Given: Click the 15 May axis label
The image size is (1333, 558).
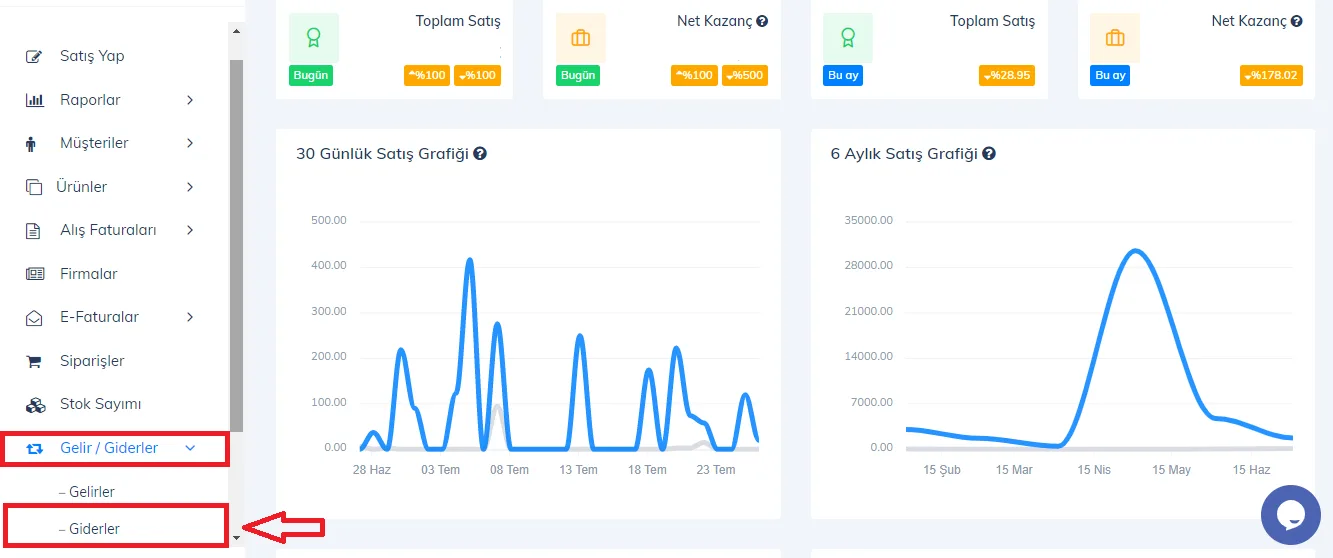Looking at the screenshot, I should pyautogui.click(x=1171, y=470).
